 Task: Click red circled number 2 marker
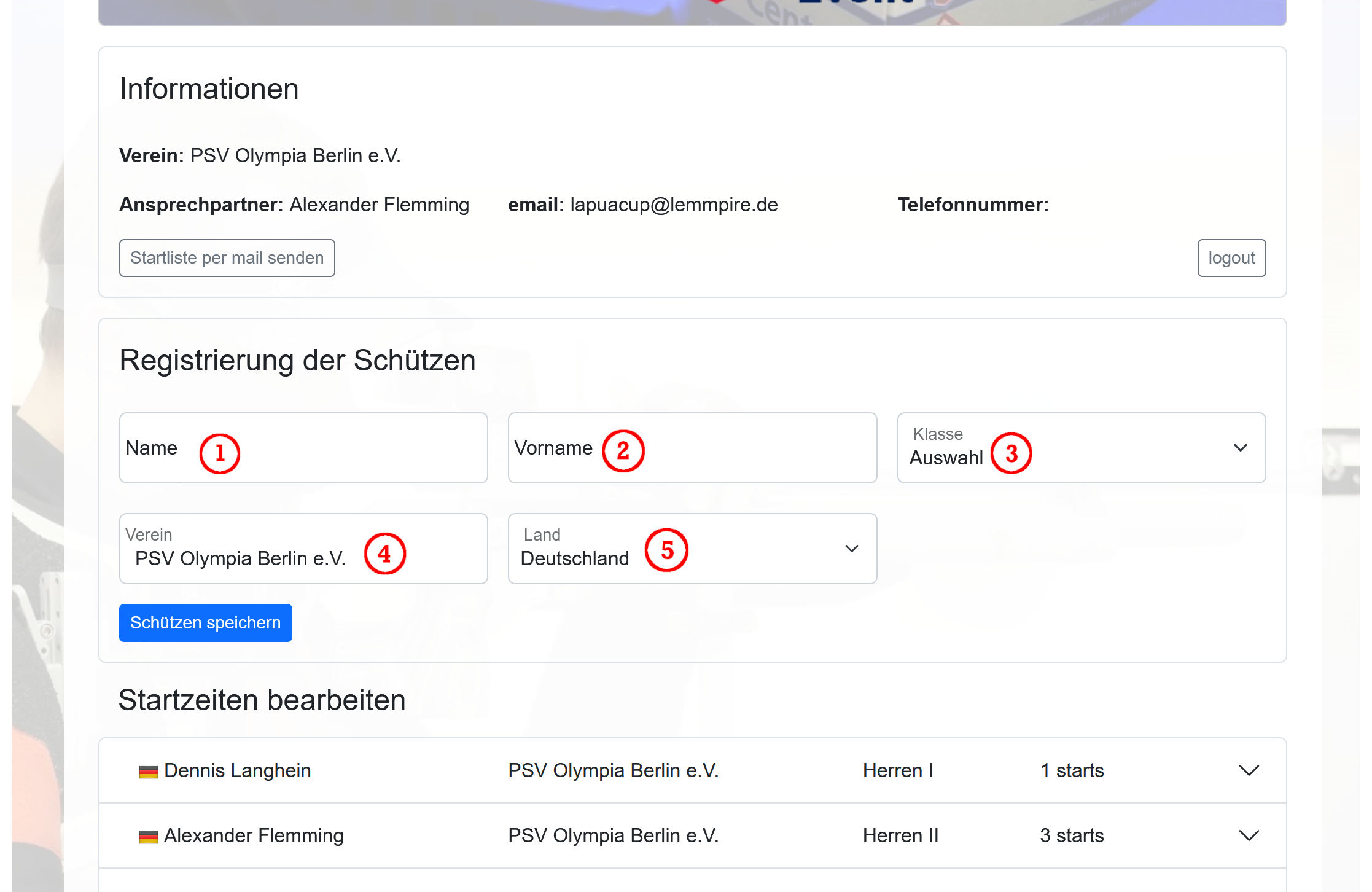tap(623, 451)
